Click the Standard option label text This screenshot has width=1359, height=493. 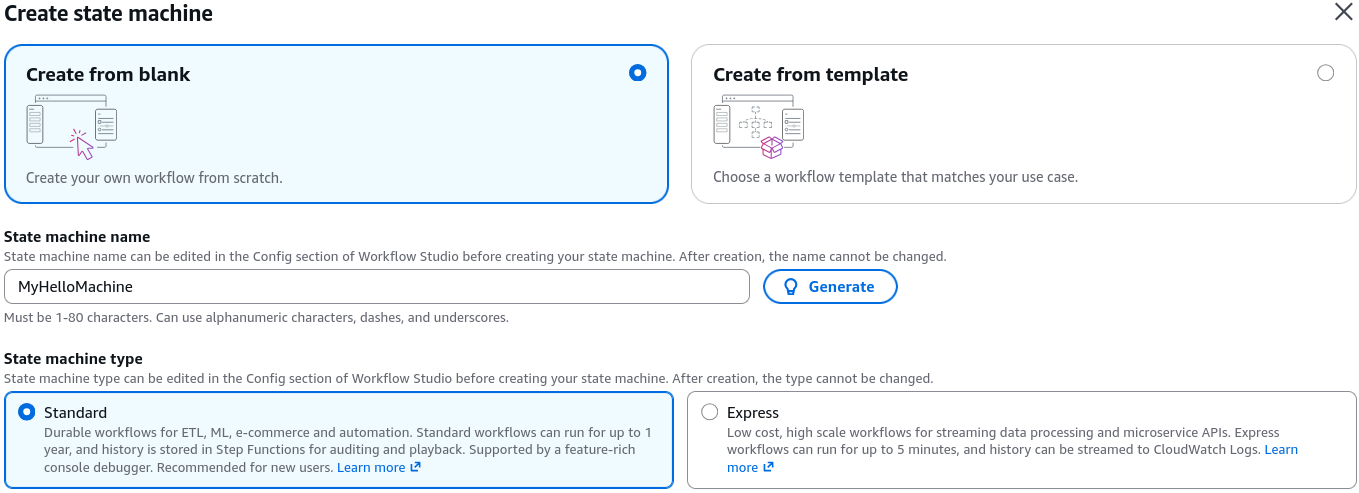coord(75,413)
